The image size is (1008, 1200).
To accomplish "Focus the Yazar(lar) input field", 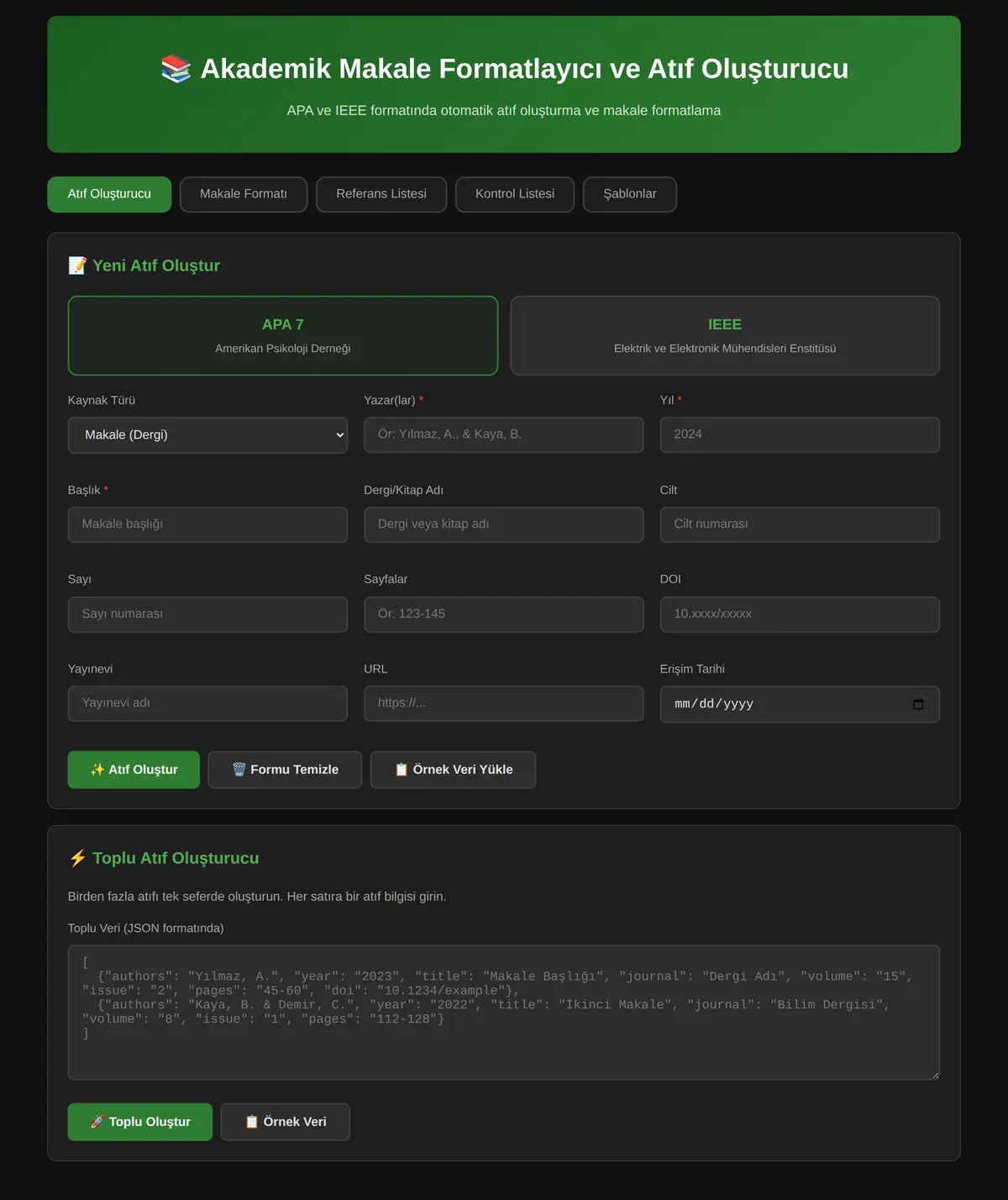I will pyautogui.click(x=504, y=435).
